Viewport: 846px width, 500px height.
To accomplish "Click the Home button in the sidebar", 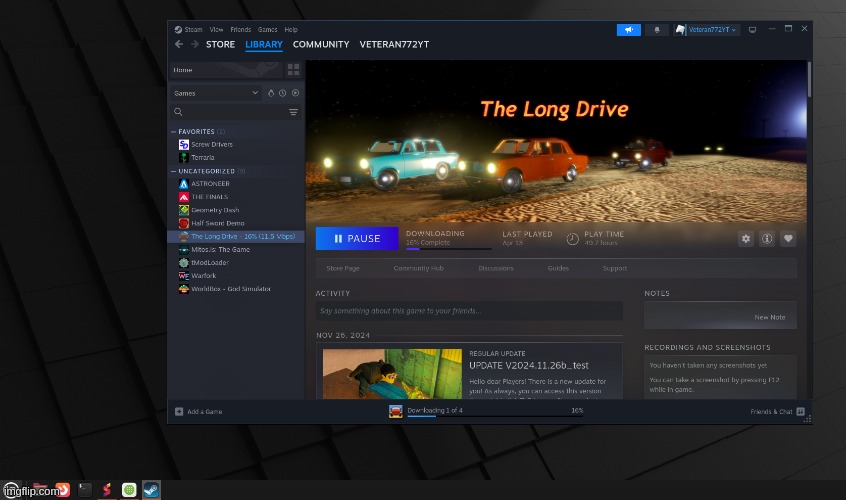I will point(226,70).
